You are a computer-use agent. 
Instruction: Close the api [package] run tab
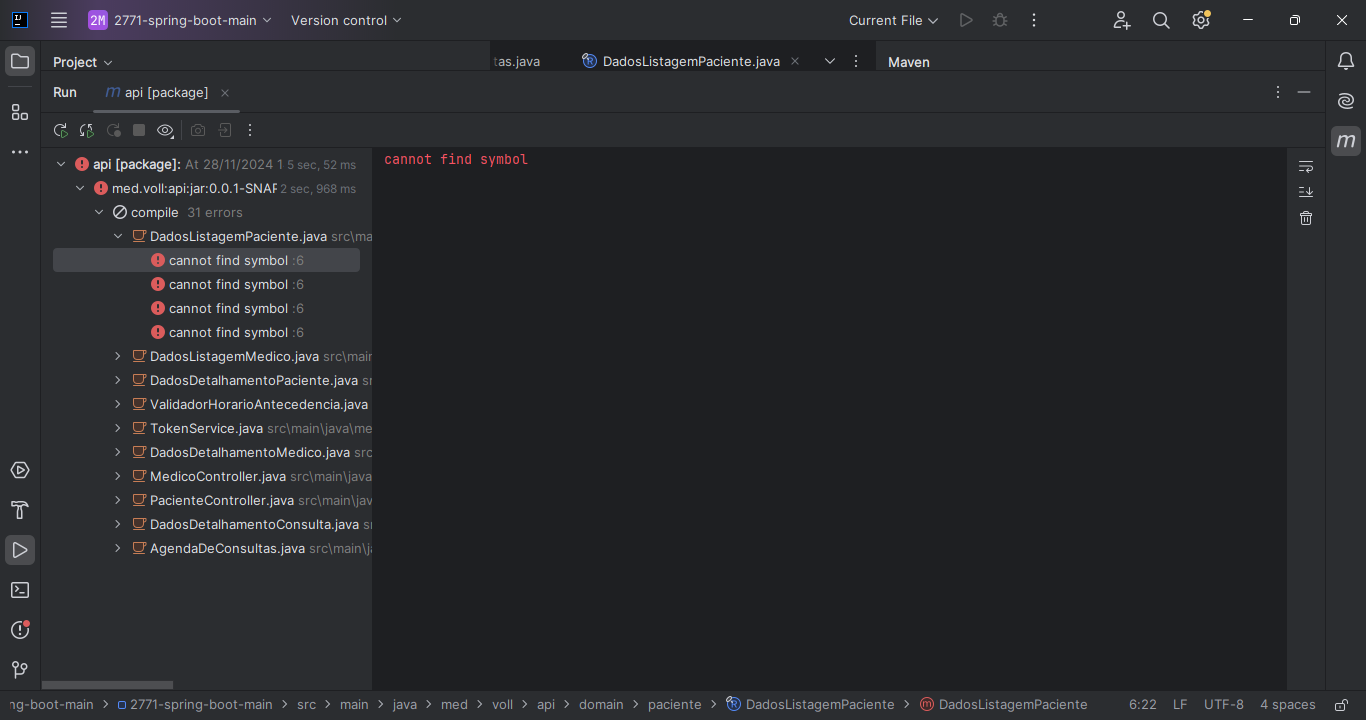coord(225,93)
